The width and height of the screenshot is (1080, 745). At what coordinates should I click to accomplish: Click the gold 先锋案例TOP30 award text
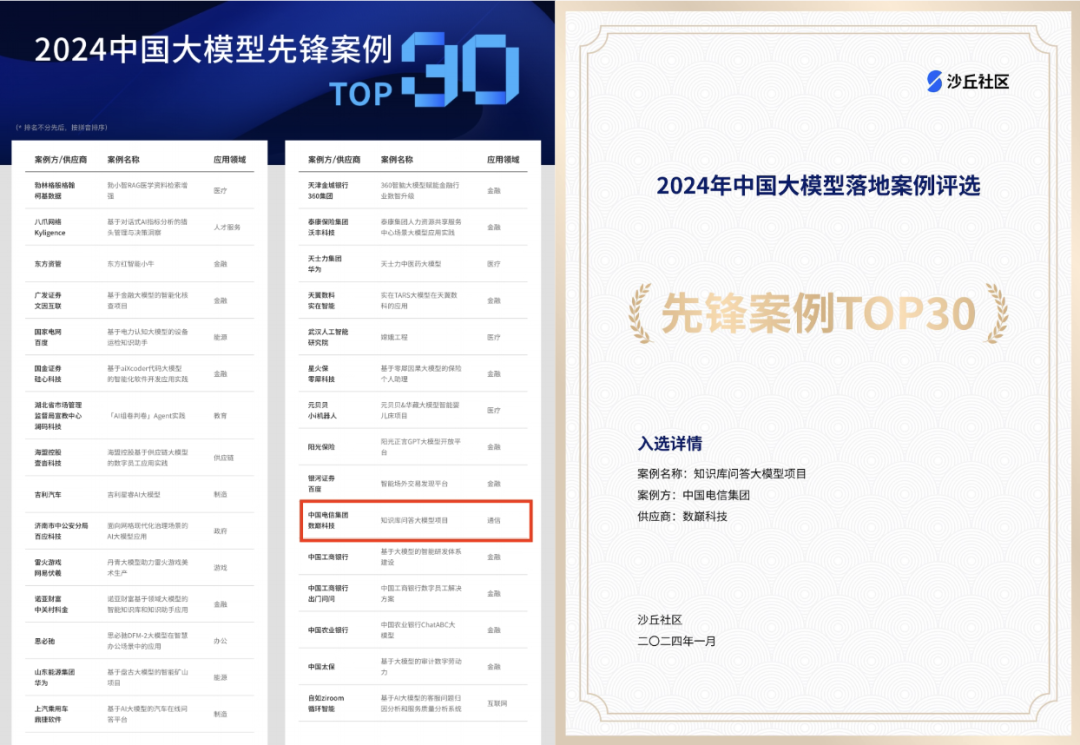[x=818, y=313]
